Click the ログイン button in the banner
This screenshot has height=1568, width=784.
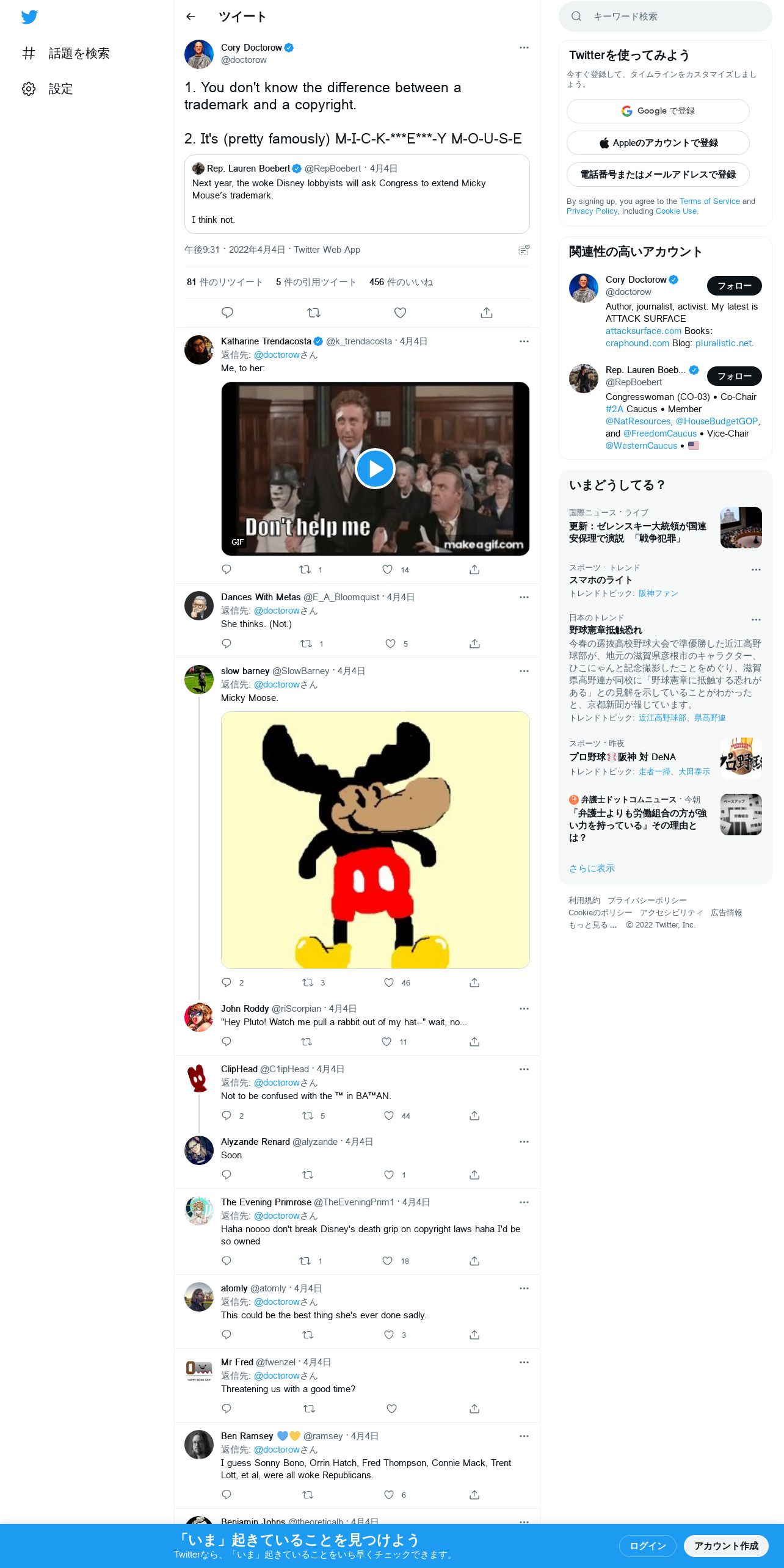(647, 1546)
